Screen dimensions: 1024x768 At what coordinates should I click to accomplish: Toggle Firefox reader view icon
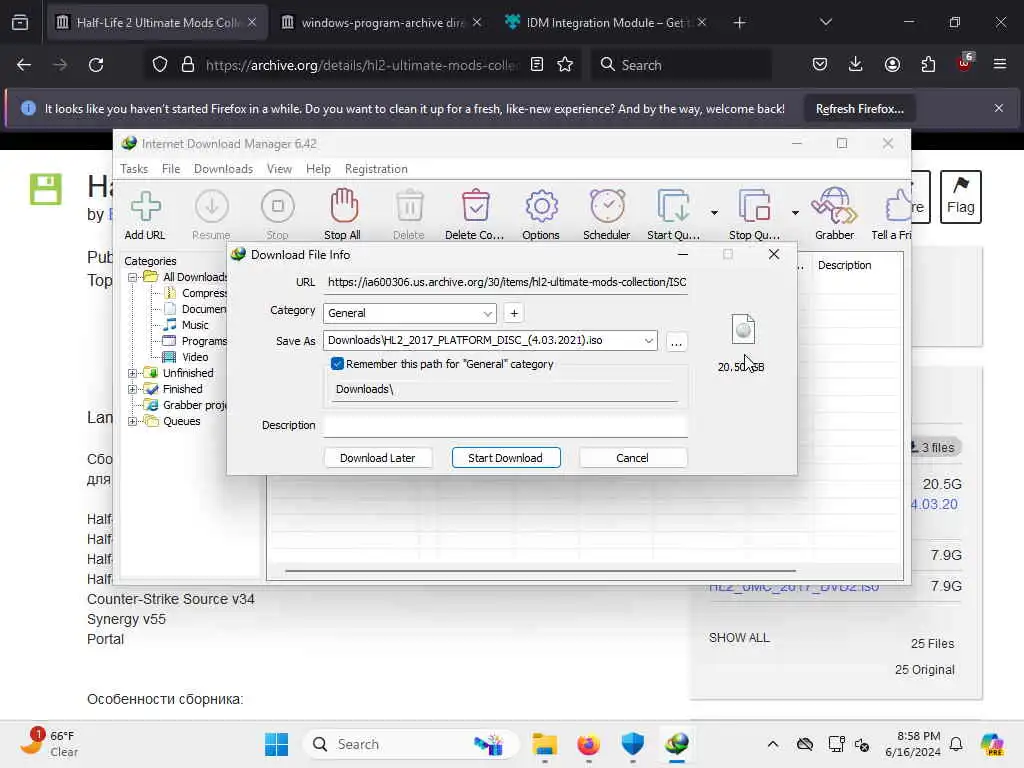(x=537, y=65)
